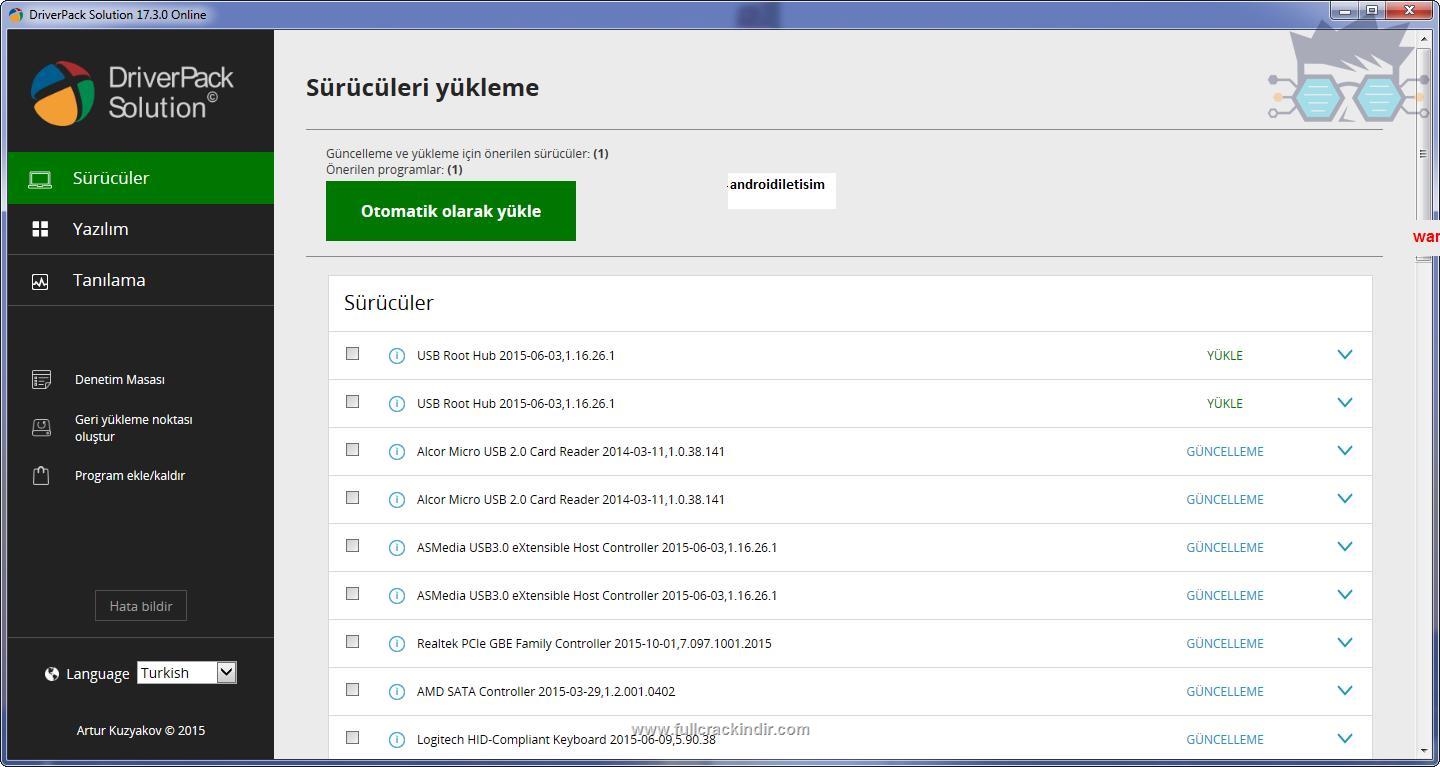Tick the second USB Root Hub checkbox
1440x767 pixels.
coord(352,401)
